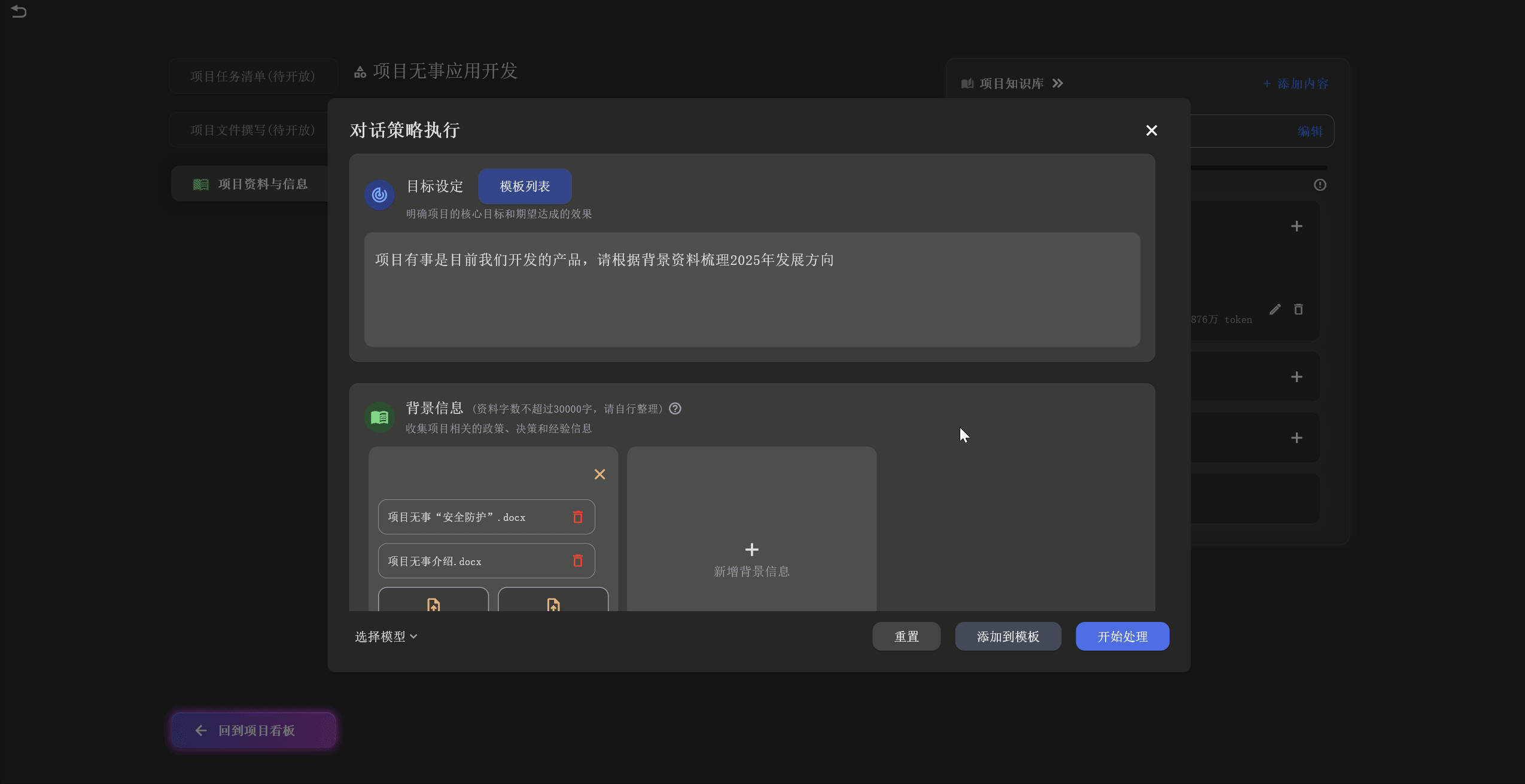
Task: Open the 模板列表 template list
Action: pyautogui.click(x=524, y=187)
